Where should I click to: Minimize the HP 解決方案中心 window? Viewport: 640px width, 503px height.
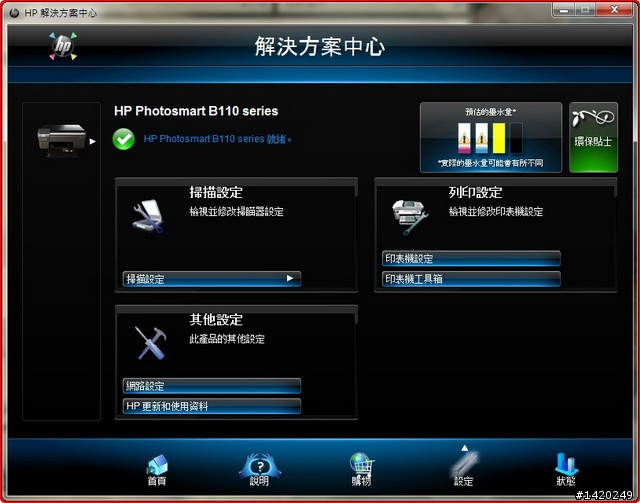[563, 10]
